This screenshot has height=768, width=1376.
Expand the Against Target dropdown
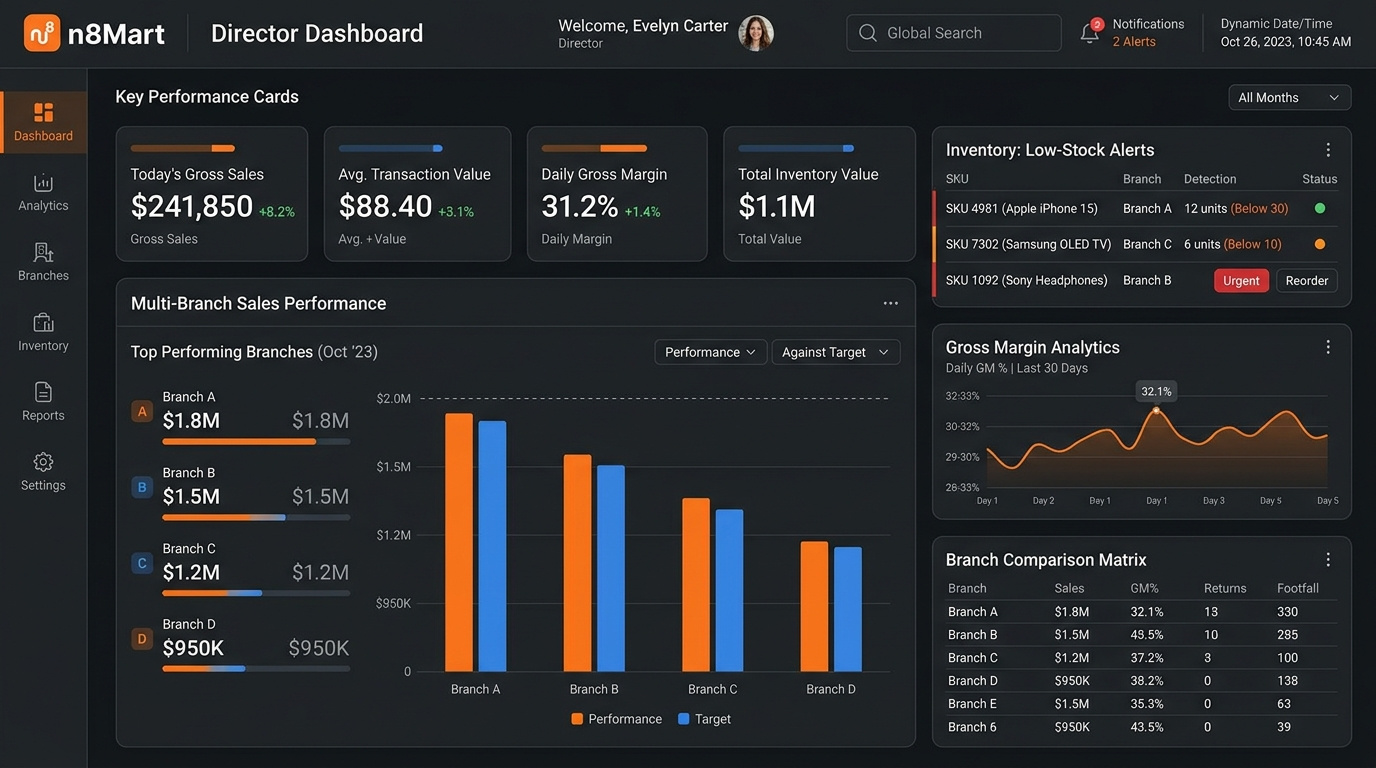(836, 352)
